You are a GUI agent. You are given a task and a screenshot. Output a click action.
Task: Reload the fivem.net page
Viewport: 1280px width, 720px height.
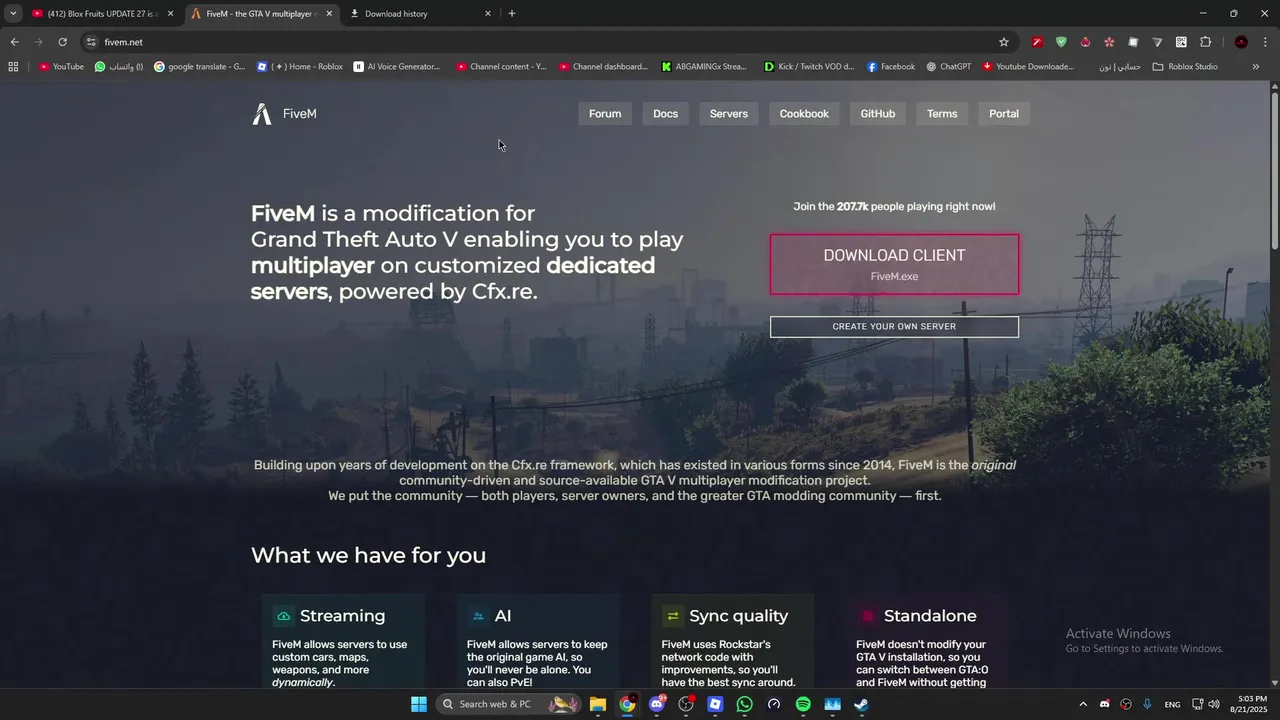[x=62, y=42]
